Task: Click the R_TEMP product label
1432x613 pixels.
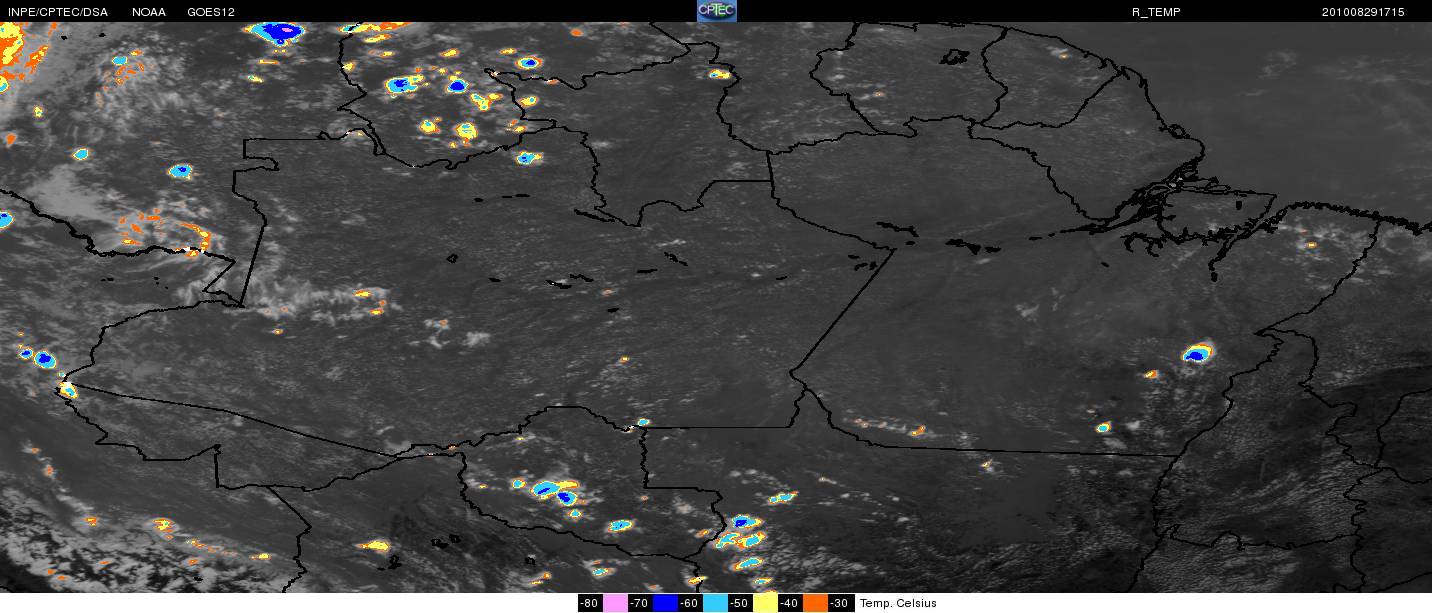Action: click(1156, 12)
